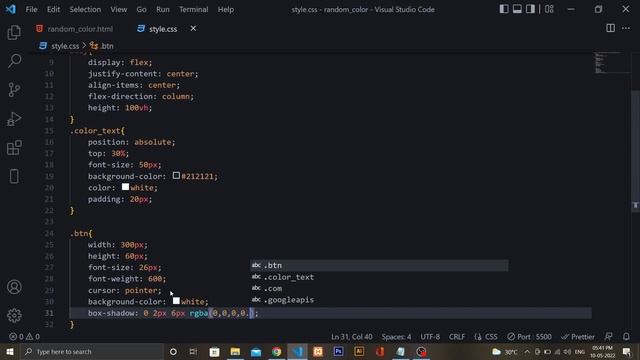Open the notifications bell in the status bar
The width and height of the screenshot is (640, 360).
(626, 337)
